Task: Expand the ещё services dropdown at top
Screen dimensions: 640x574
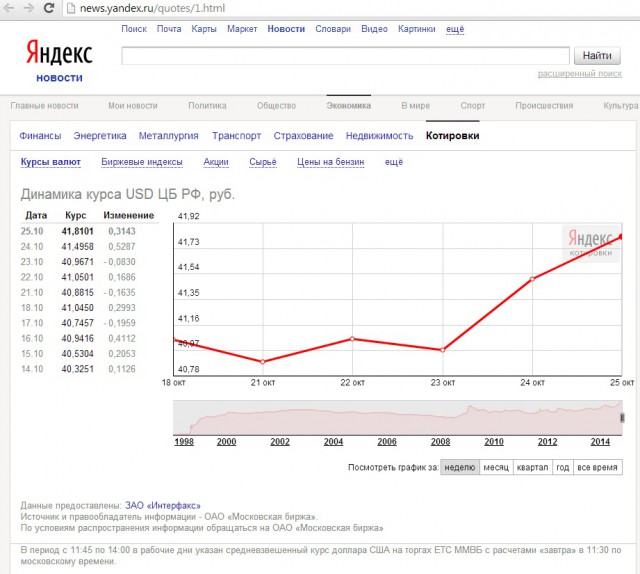Action: 455,29
